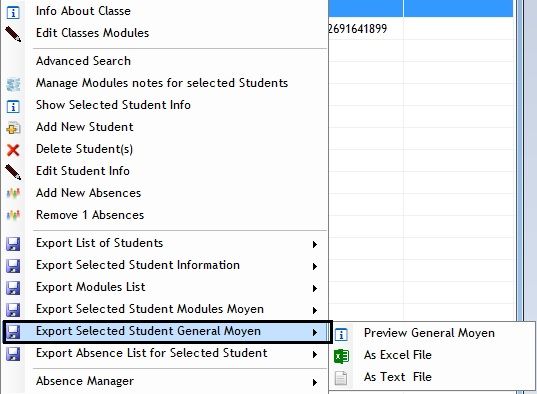The height and width of the screenshot is (394, 537).
Task: Click the Excel icon beside As Excel File
Action: (x=341, y=356)
